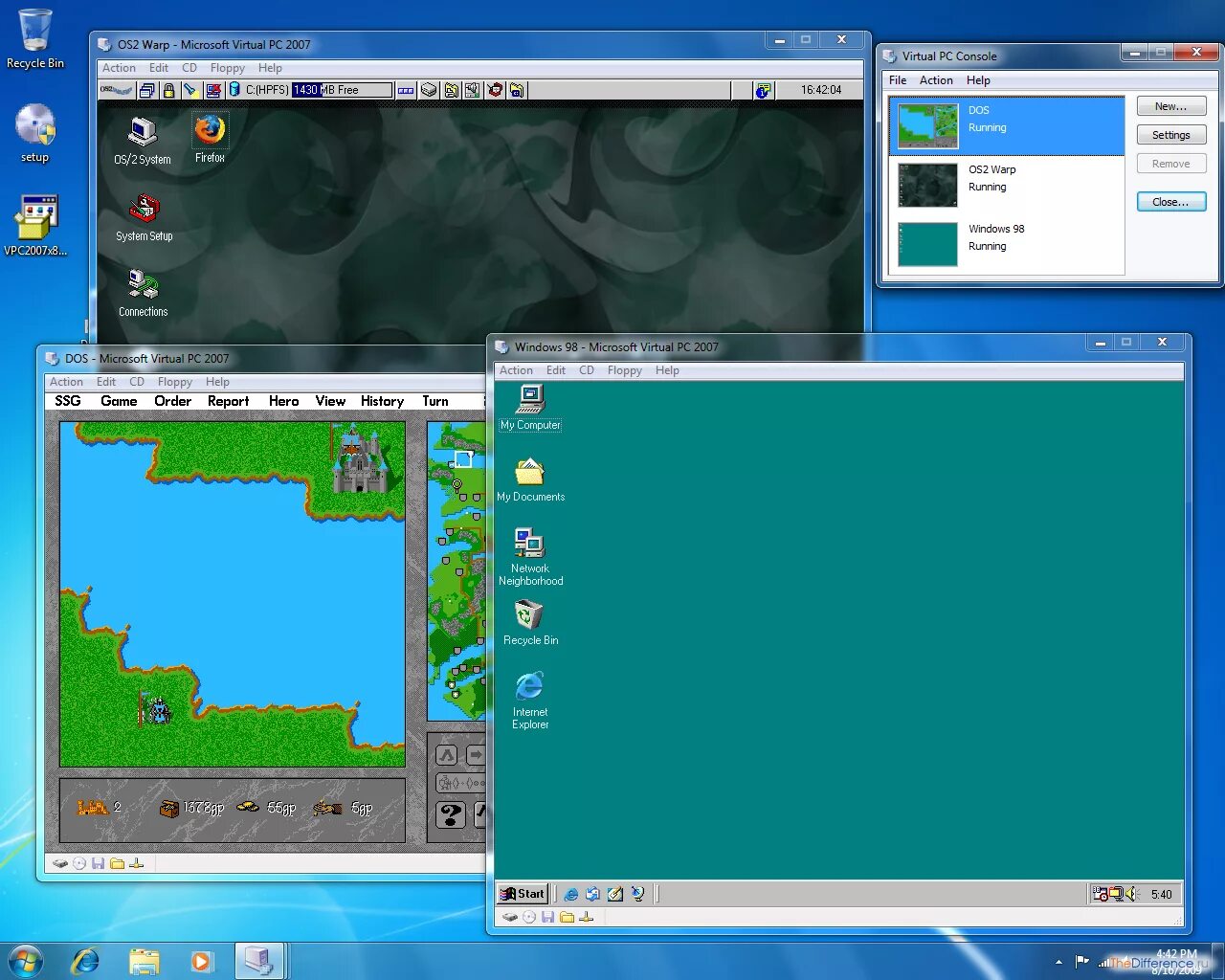1225x980 pixels.
Task: Click the drive tray icon in OS/2 WarpCenter
Action: tap(429, 90)
